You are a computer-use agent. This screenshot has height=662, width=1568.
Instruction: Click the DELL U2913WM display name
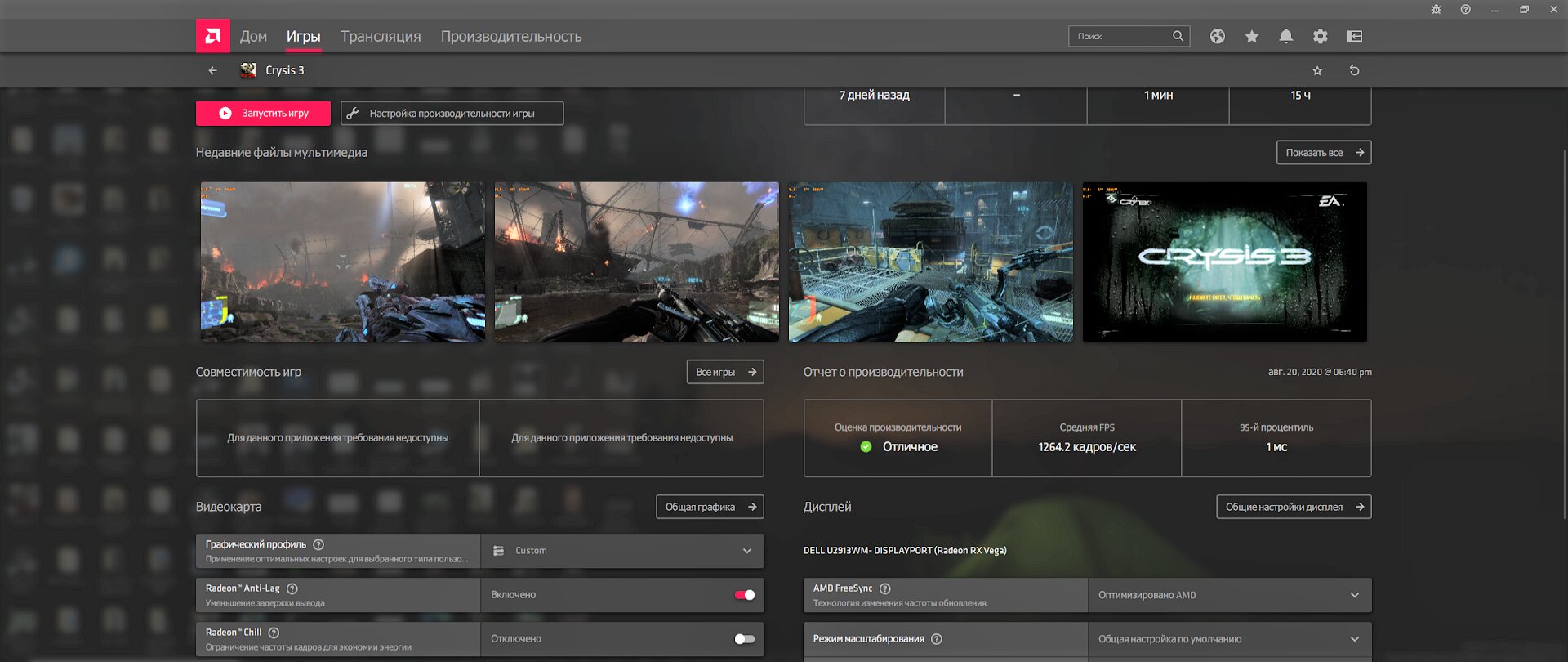(905, 551)
